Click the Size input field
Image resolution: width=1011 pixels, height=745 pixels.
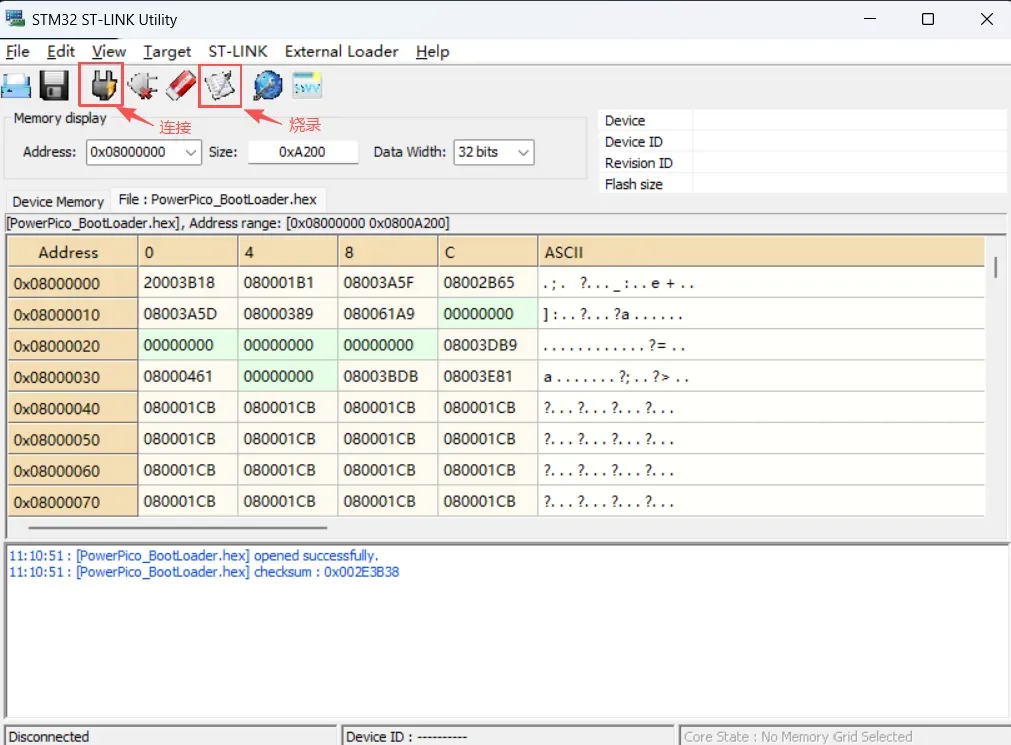pos(303,152)
